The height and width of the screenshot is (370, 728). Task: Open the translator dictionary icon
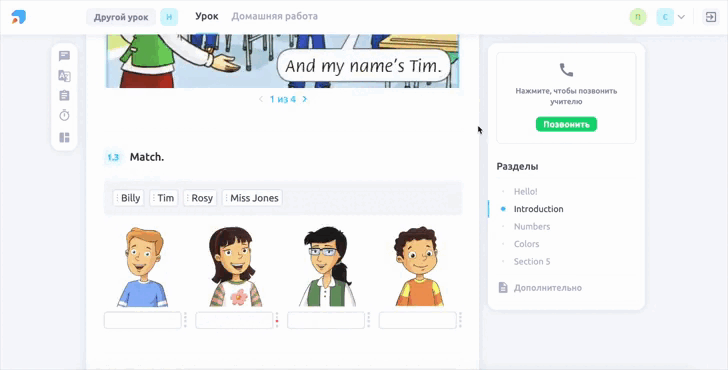(64, 76)
